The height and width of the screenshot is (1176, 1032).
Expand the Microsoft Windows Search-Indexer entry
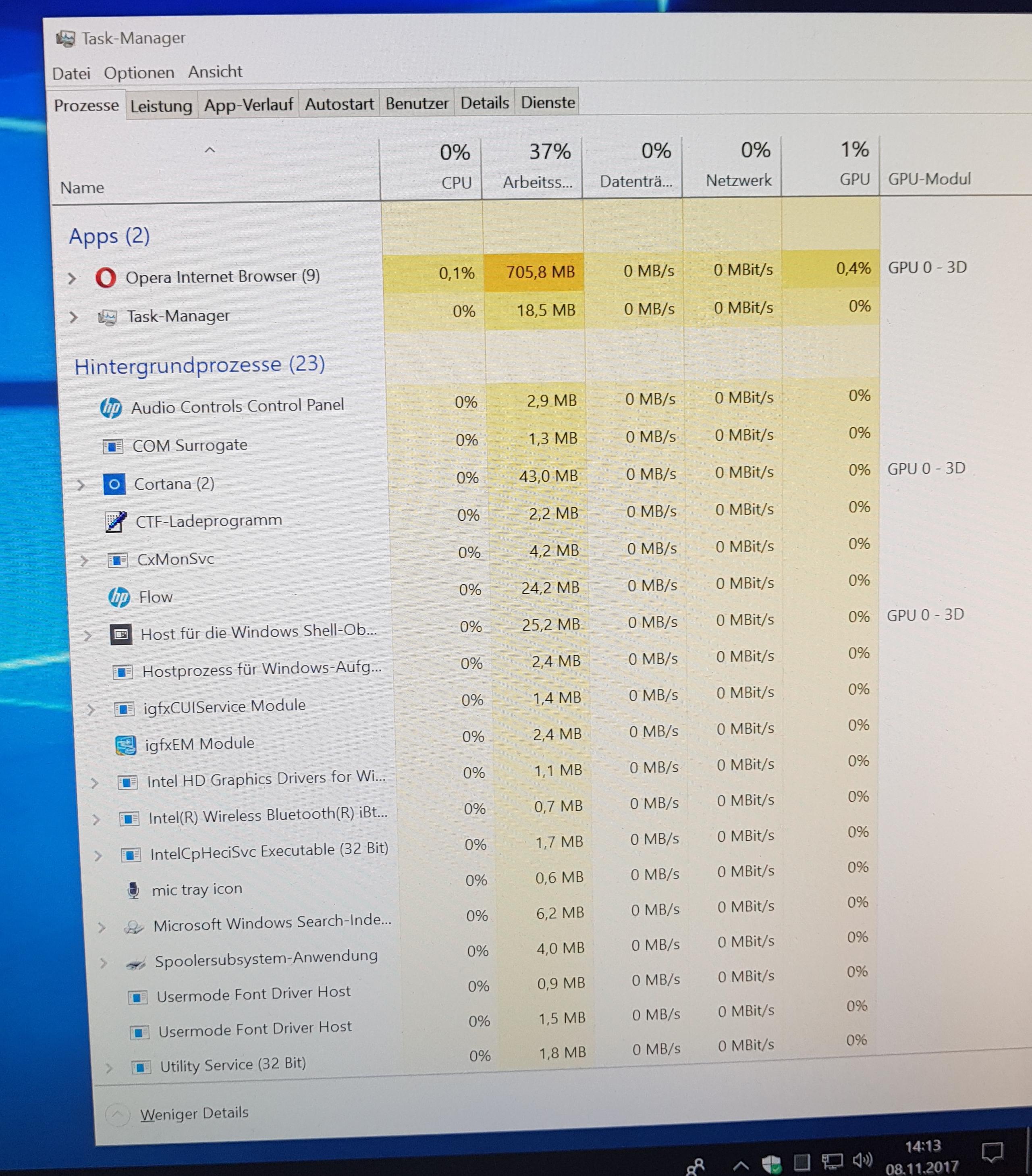(101, 927)
